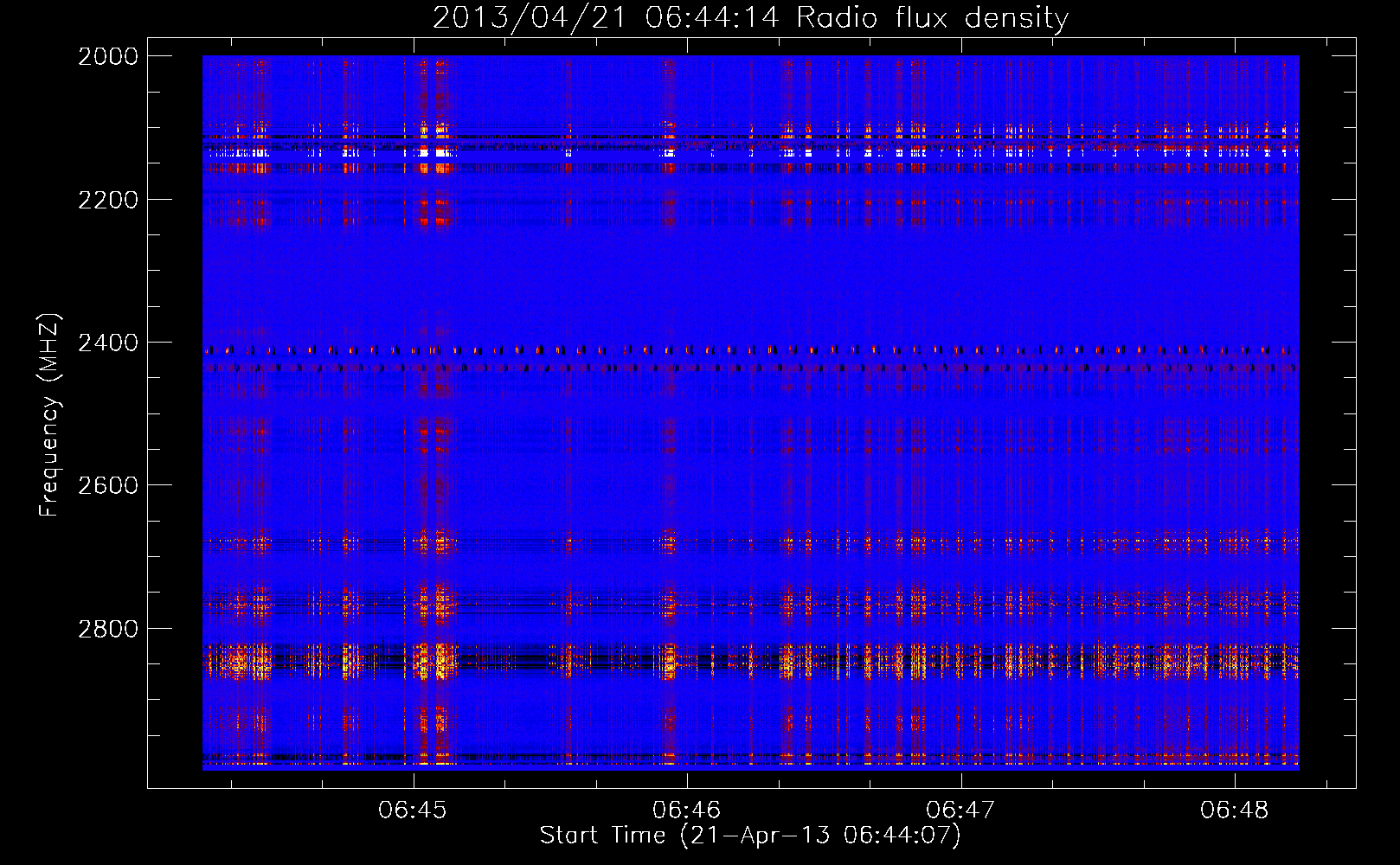
Task: Select the 2400 frequency axis label
Action: [x=108, y=343]
